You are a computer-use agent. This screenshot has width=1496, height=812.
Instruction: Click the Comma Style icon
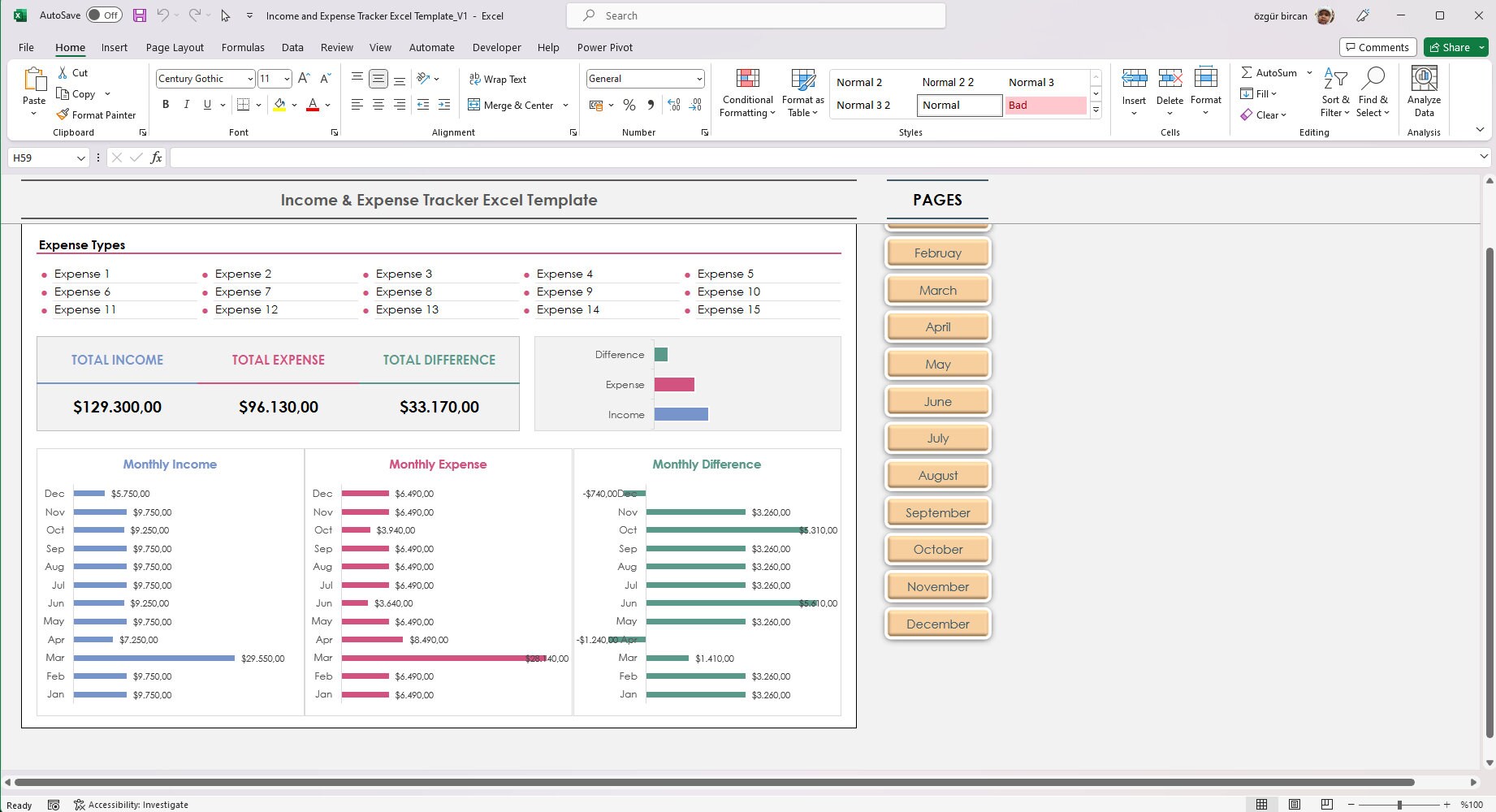click(651, 105)
